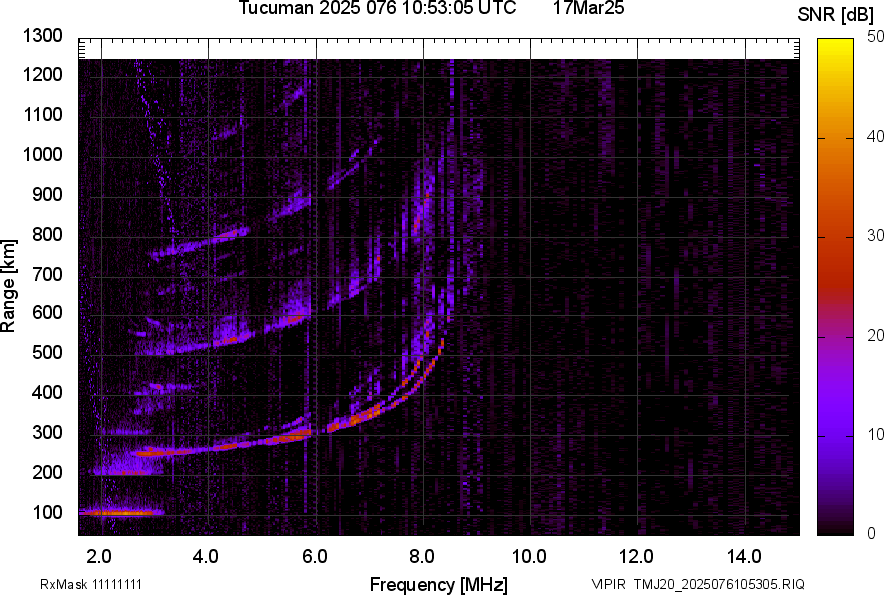Screen dimensions: 884x595
Task: Click the 30 label on the colorbar
Action: tap(876, 236)
